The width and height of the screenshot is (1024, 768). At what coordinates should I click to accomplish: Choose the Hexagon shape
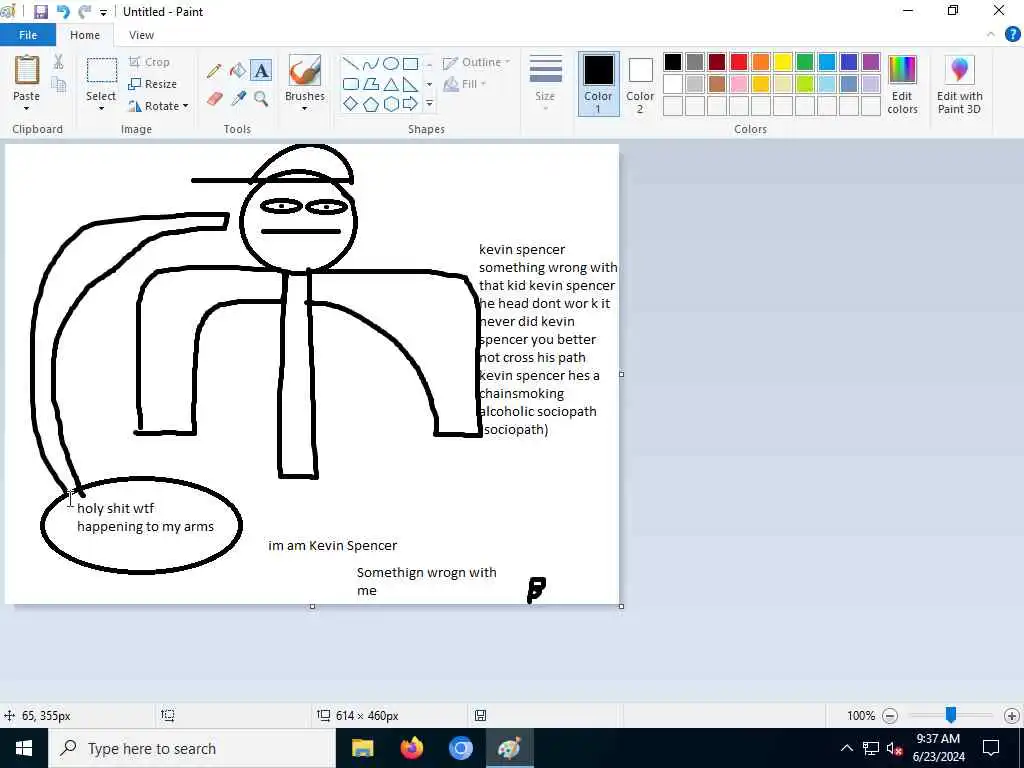pos(391,104)
